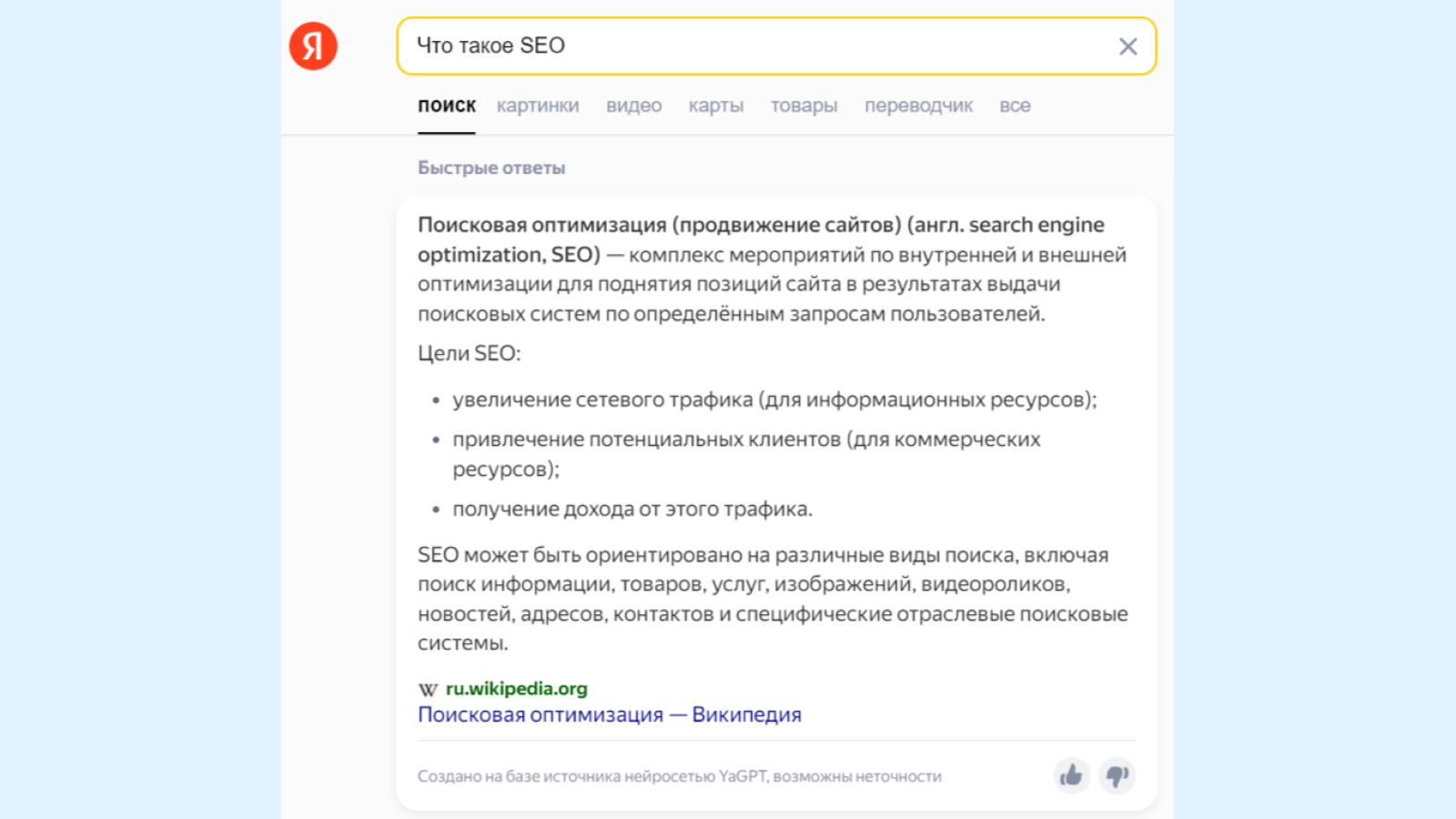Open 'Поисковая оптимизация — Википедия' link

pyautogui.click(x=610, y=714)
